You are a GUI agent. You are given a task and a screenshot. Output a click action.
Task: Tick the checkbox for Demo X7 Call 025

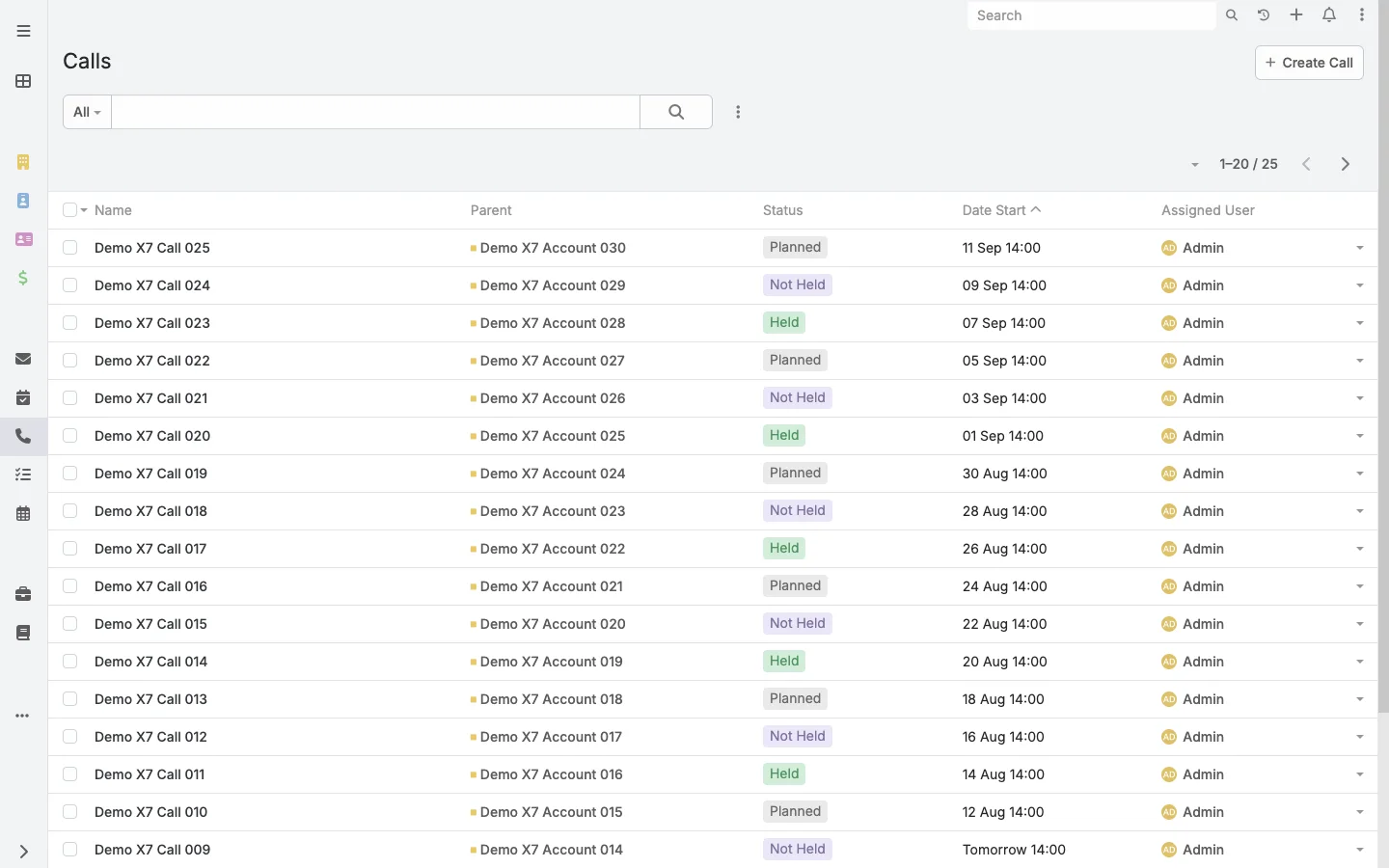coord(69,248)
